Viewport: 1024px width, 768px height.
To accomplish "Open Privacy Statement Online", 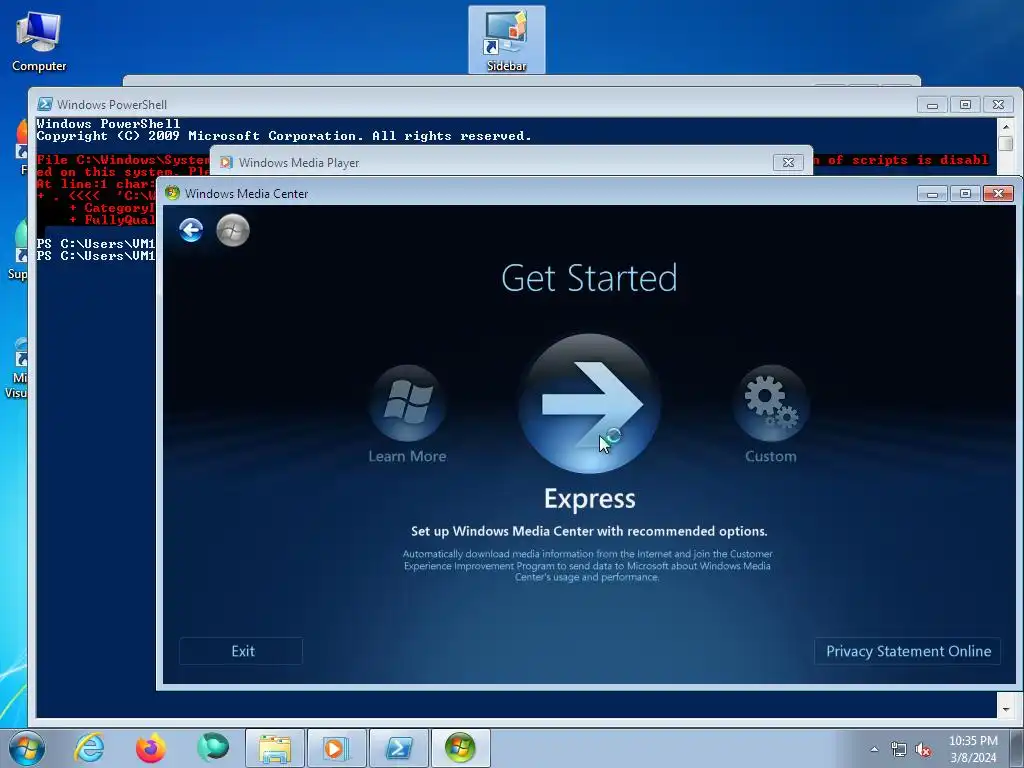I will pyautogui.click(x=908, y=651).
